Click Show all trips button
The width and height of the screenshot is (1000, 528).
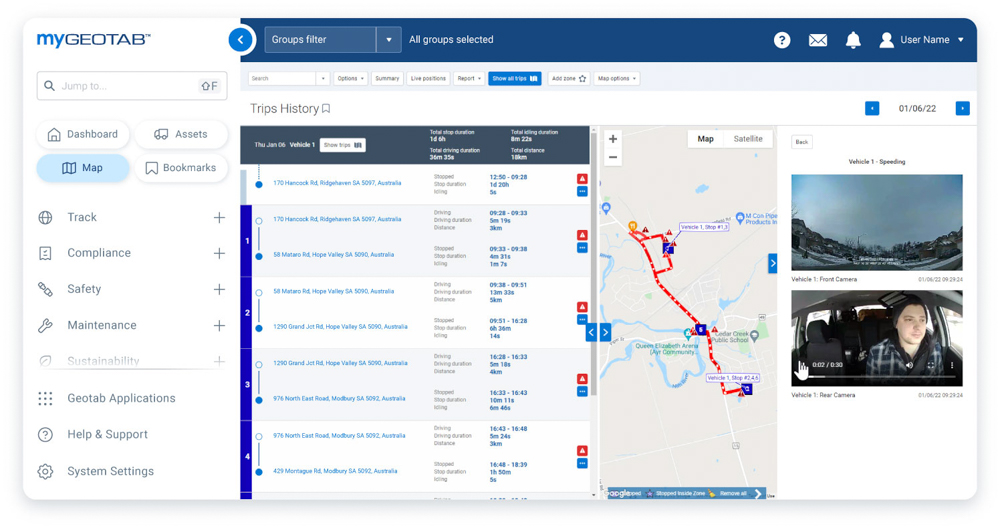515,78
